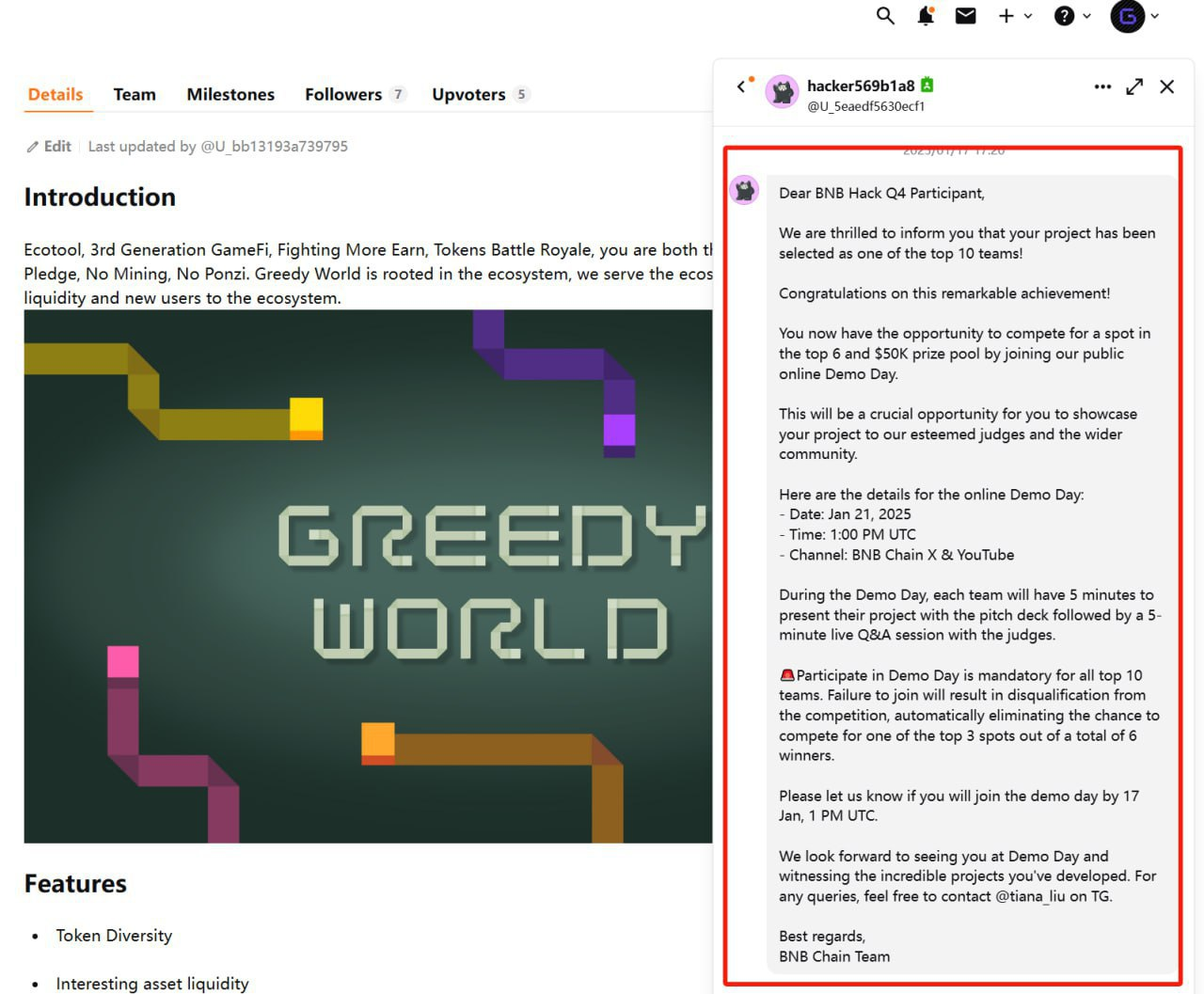Expand the chat panel to full size

coord(1134,87)
